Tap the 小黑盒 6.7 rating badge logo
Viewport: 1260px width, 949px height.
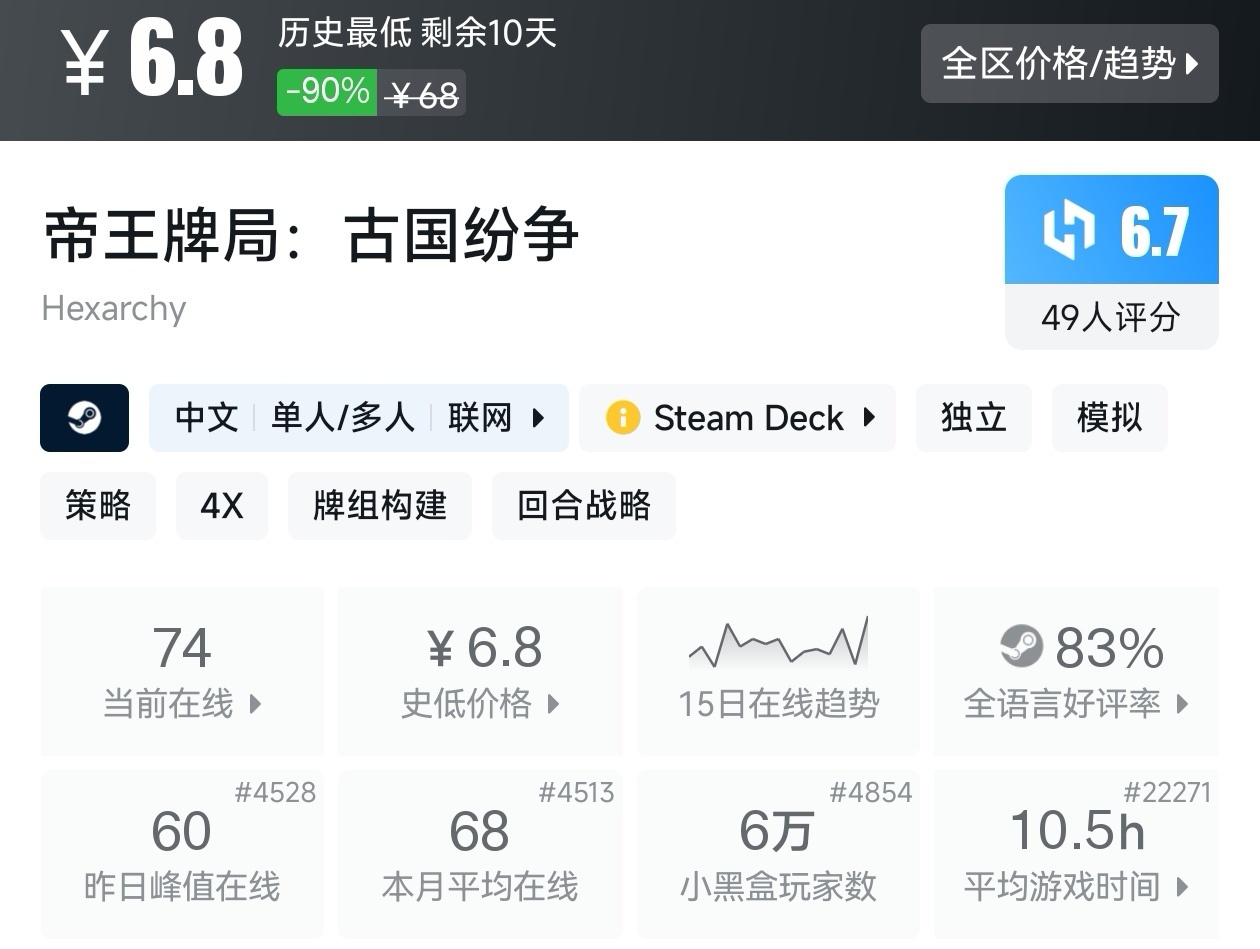pyautogui.click(x=1069, y=230)
